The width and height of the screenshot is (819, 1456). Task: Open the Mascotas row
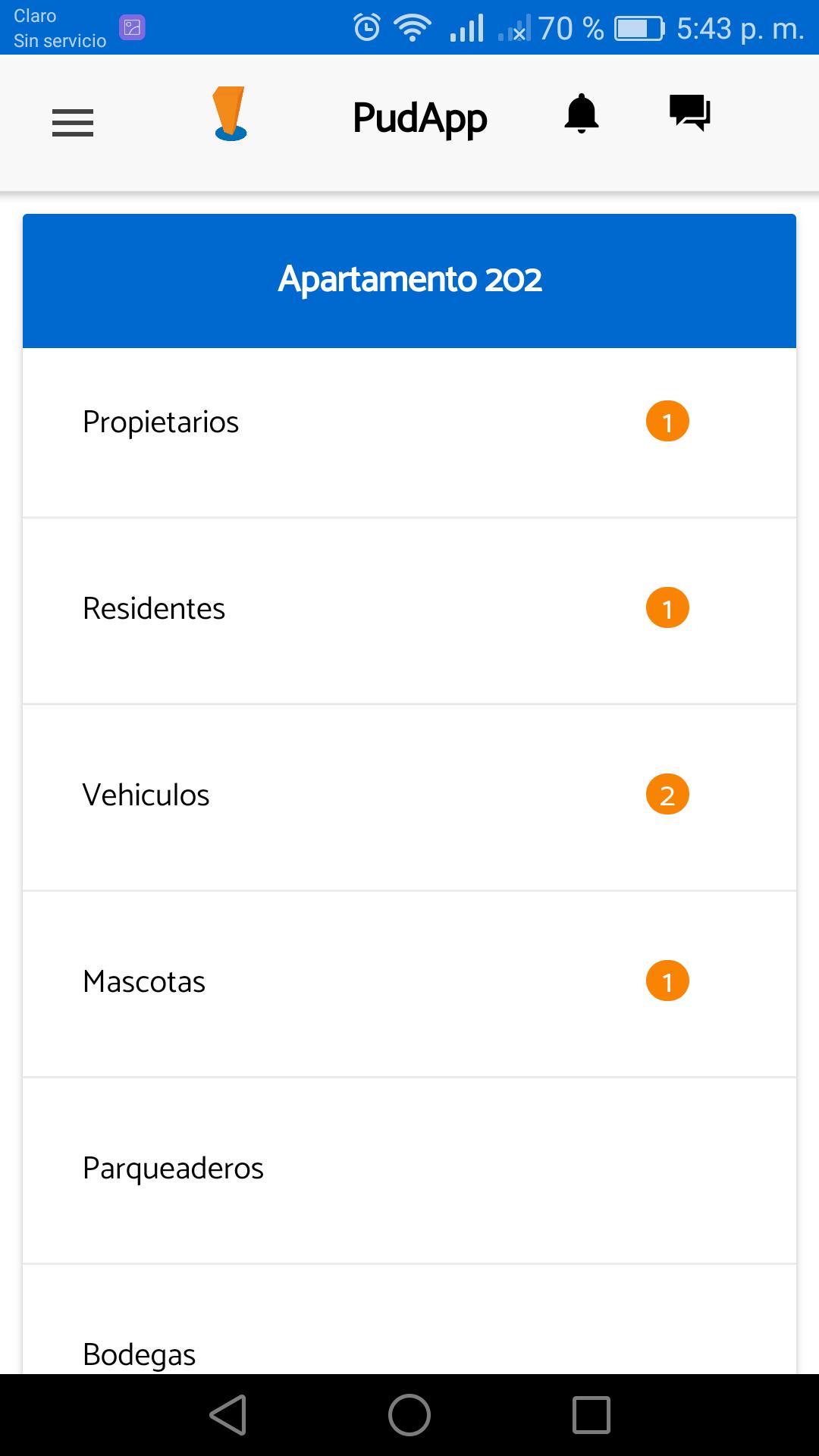click(144, 982)
